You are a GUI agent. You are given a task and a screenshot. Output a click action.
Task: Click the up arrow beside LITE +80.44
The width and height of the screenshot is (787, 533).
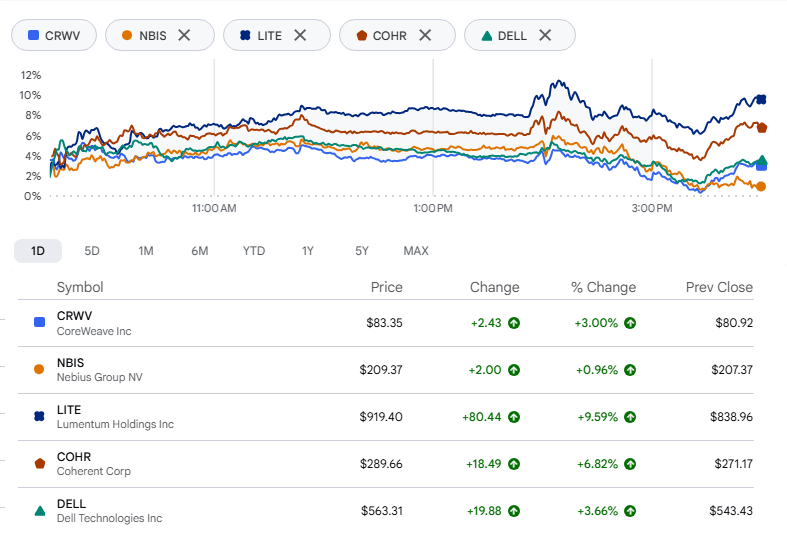(x=513, y=417)
